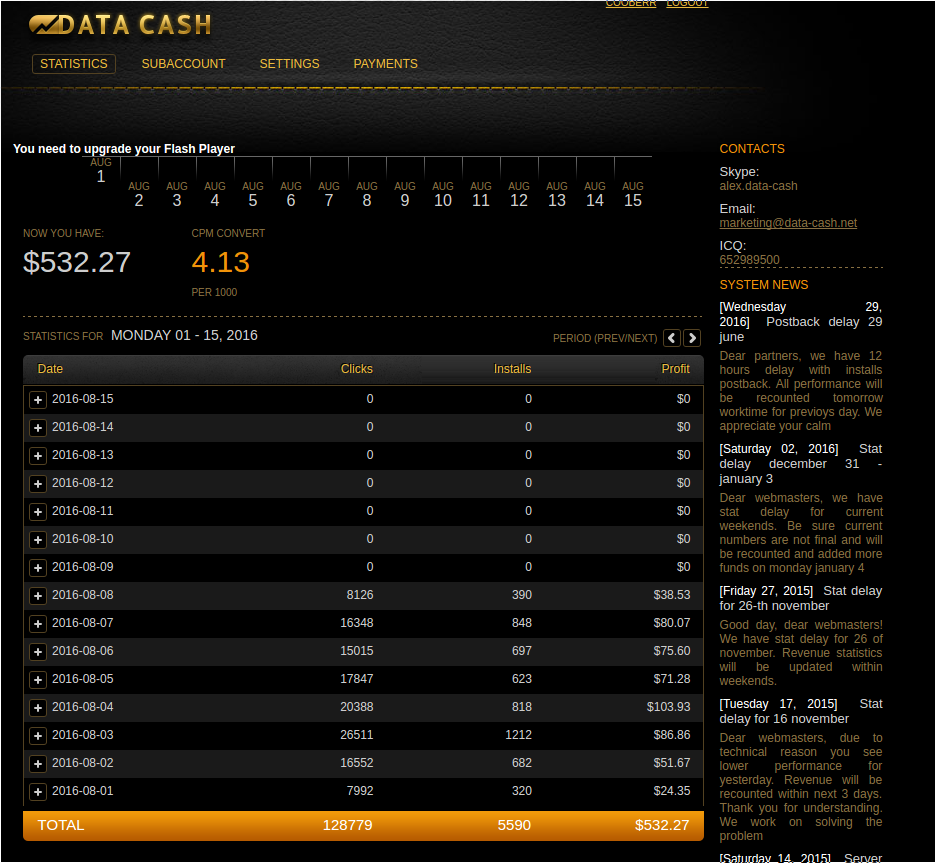Expand the 2016-08-06 row
This screenshot has height=863, width=936.
tap(38, 652)
